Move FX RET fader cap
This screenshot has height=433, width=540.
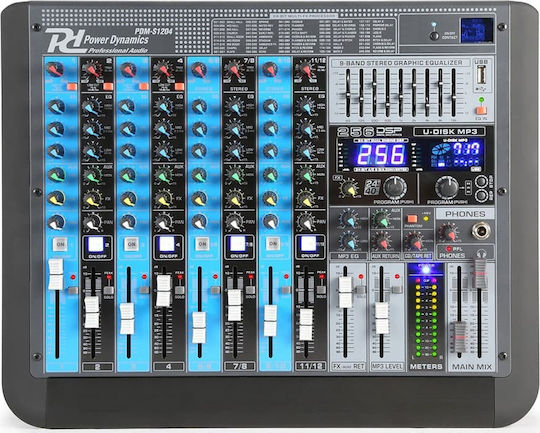[345, 292]
